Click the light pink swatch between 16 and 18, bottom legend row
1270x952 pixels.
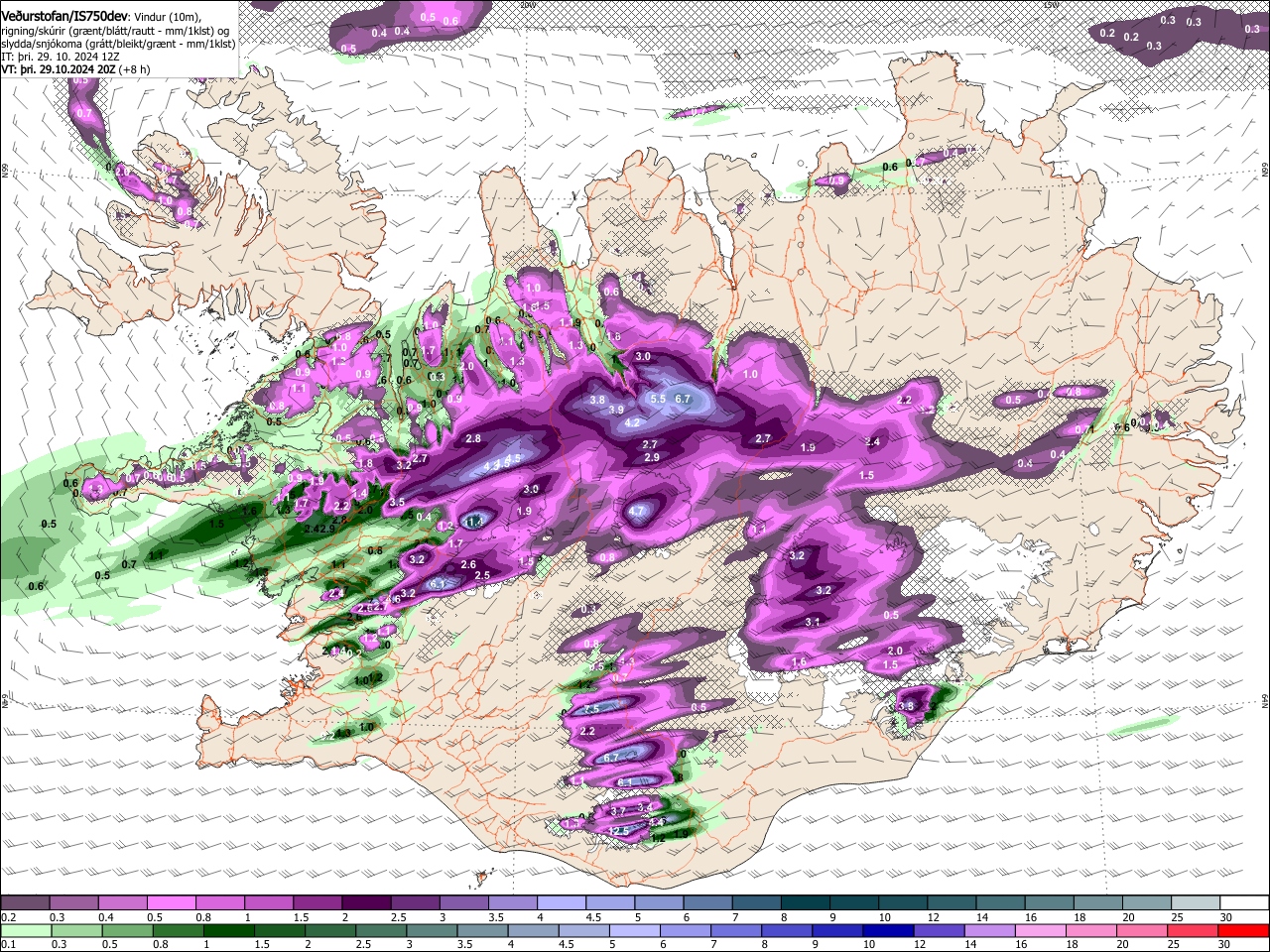(x=1041, y=930)
